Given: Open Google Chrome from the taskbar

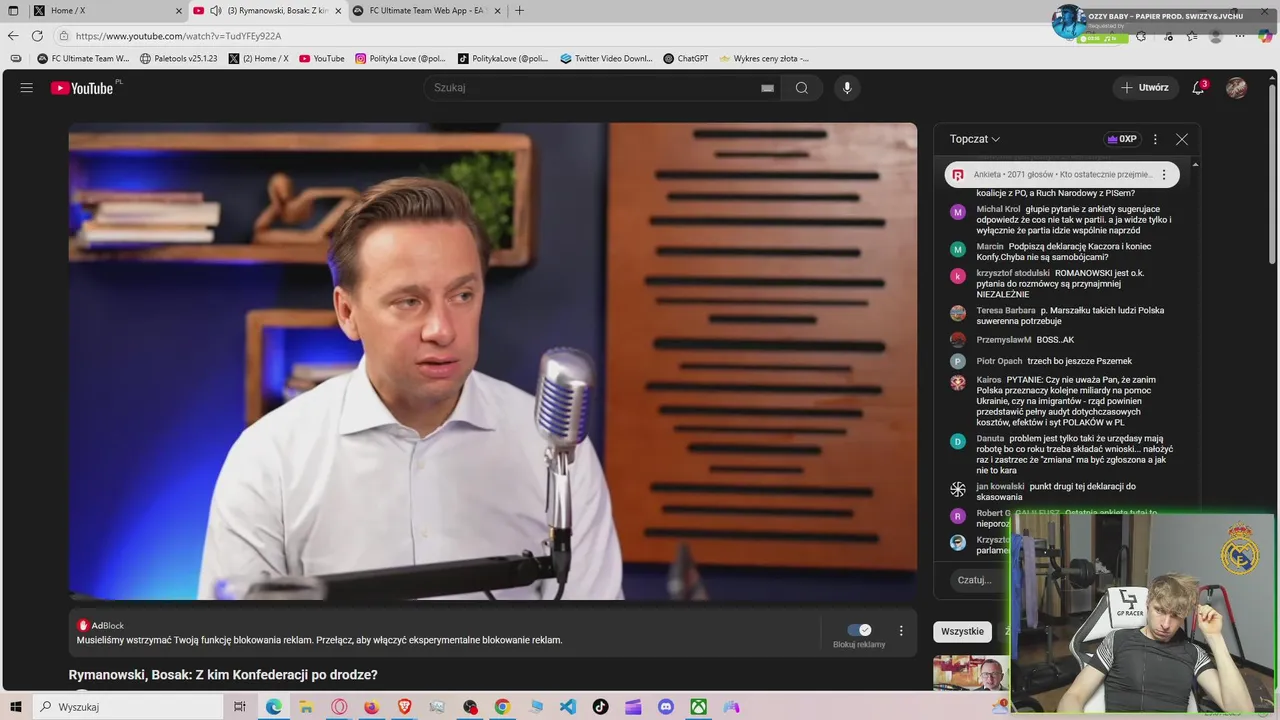Looking at the screenshot, I should click(502, 707).
